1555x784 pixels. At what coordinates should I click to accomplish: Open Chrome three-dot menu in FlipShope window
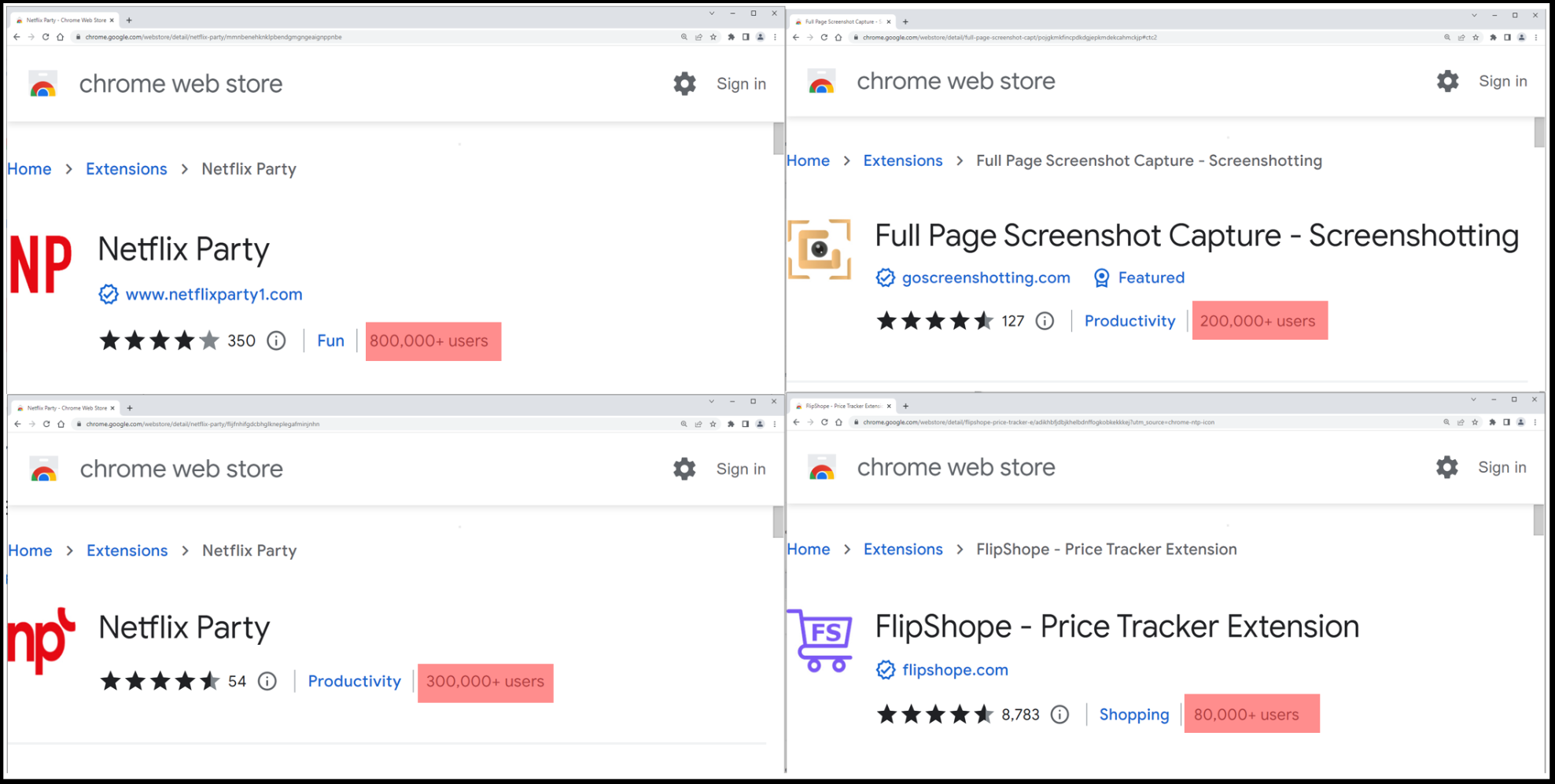1535,422
